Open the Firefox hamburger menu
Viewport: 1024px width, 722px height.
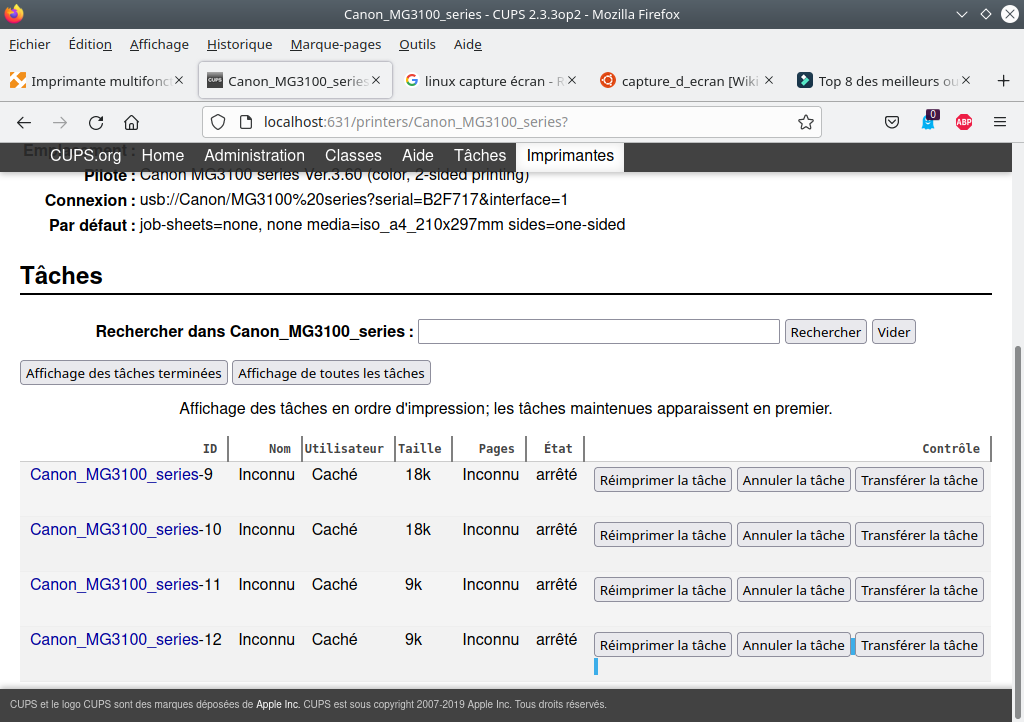1000,122
